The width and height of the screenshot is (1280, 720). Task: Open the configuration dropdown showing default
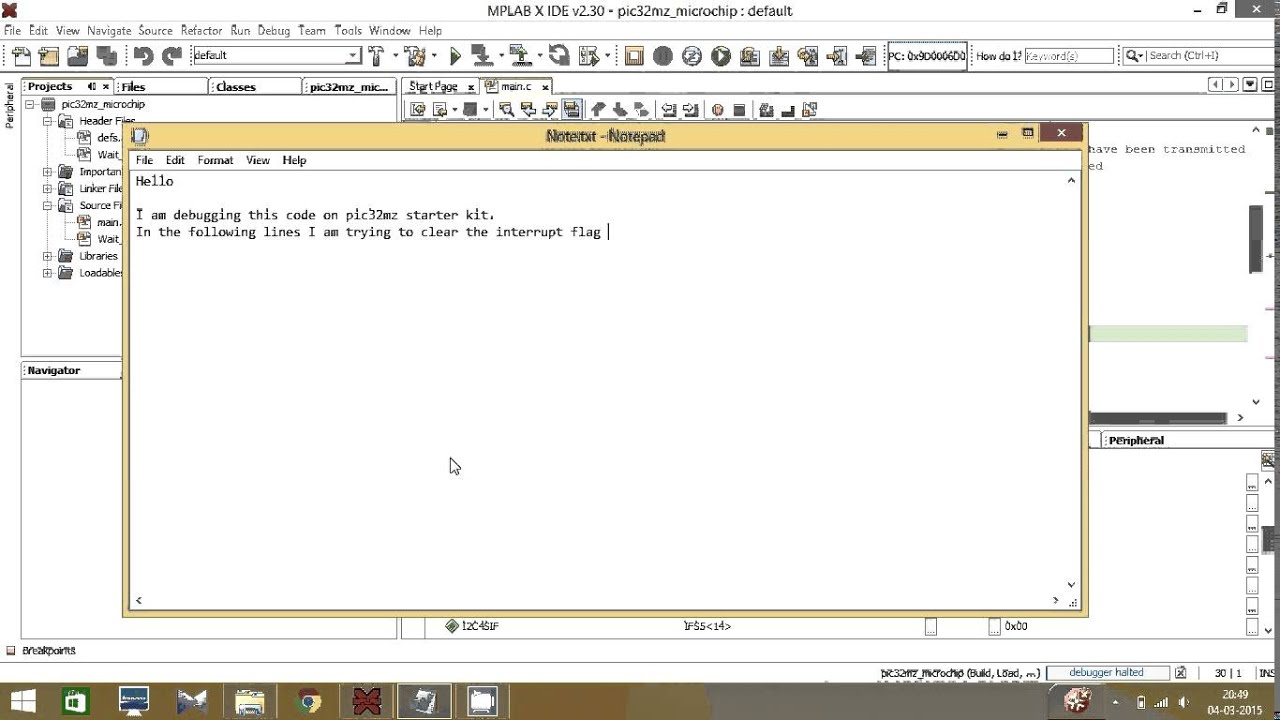pos(352,55)
